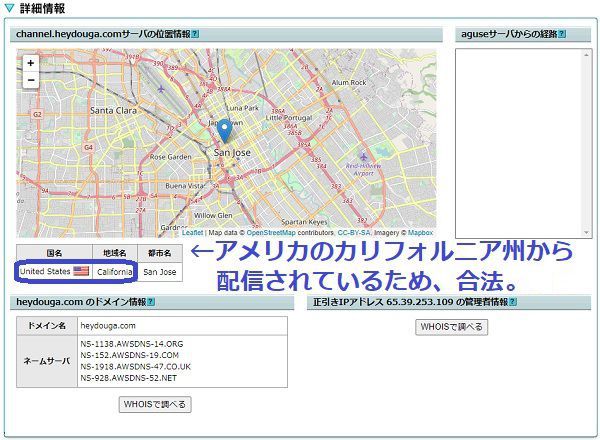This screenshot has height=440, width=600.
Task: Click help icon beside サーバの位置情報 heading
Action: [x=195, y=34]
